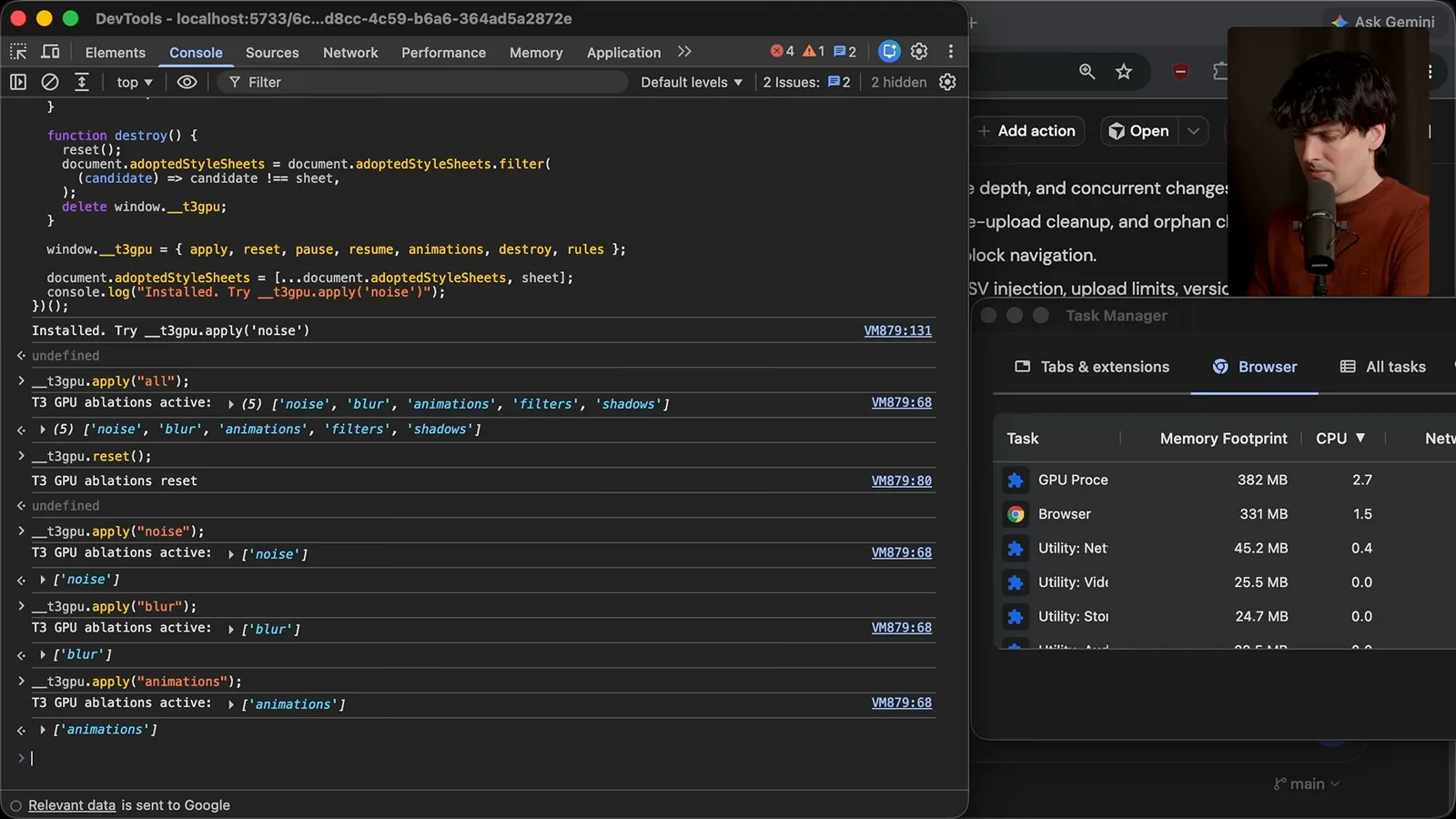Screen dimensions: 1456x819
Task: Clear the console with the clear icon
Action: (50, 82)
